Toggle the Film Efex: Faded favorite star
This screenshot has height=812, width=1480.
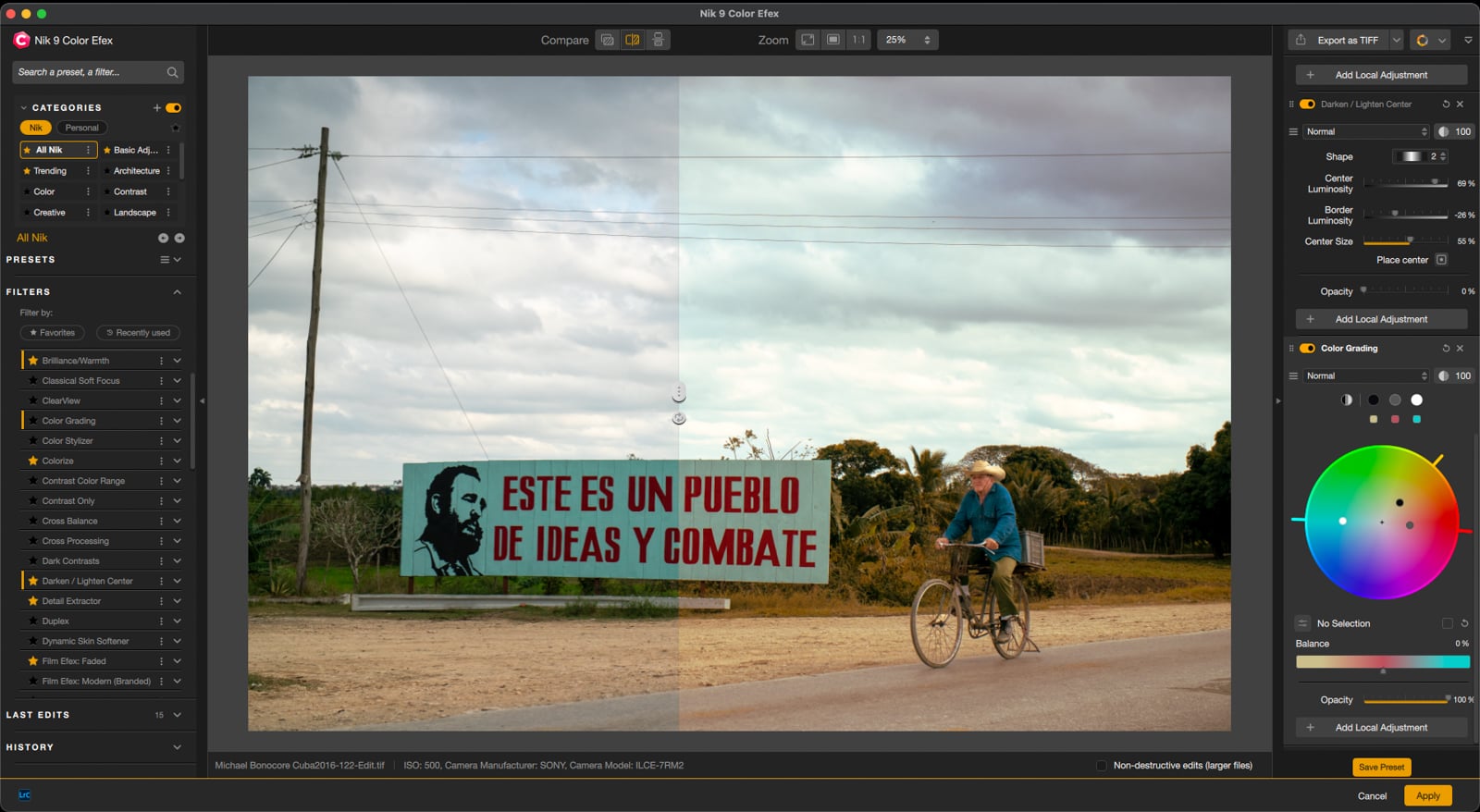[x=33, y=661]
